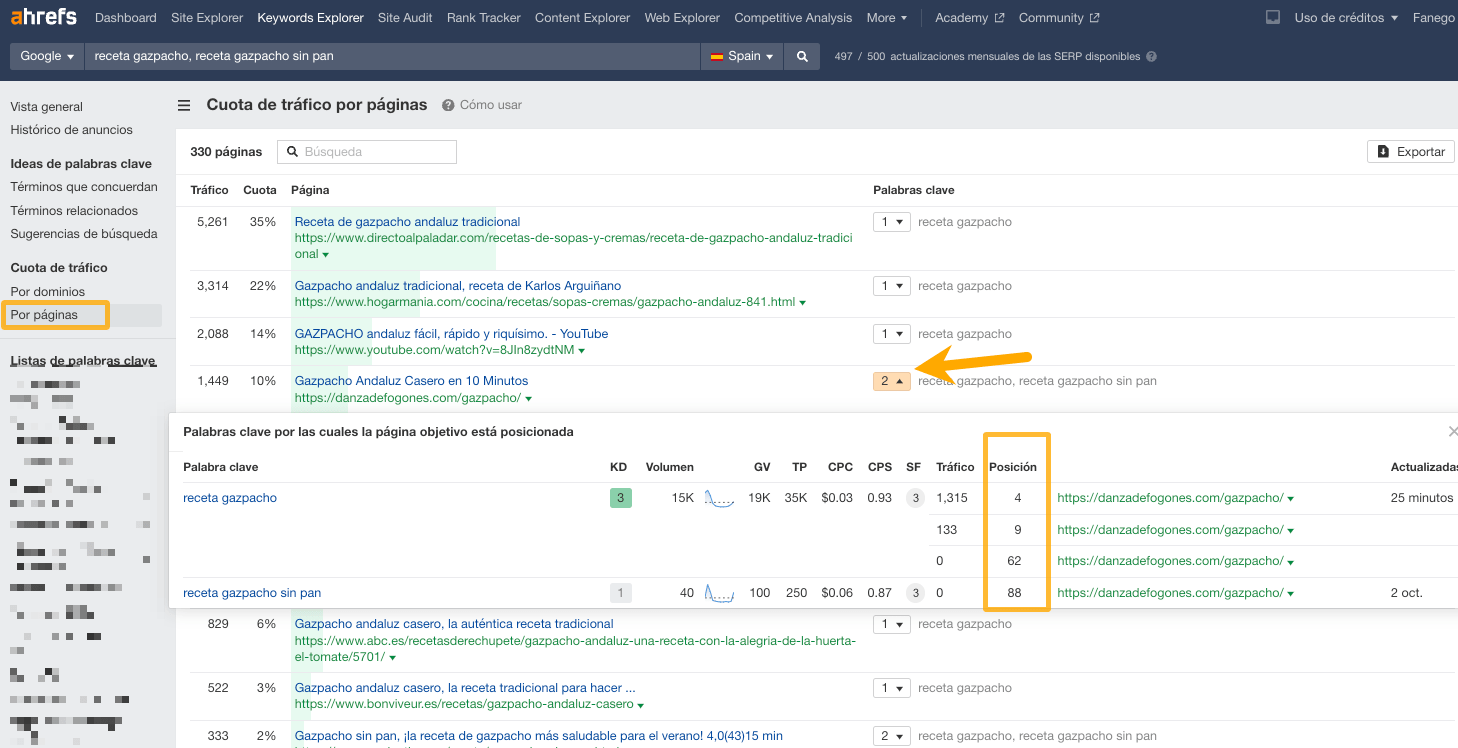Open the Gazpacho Andaluz Casero en 10 Minutos link
1458x748 pixels.
411,381
